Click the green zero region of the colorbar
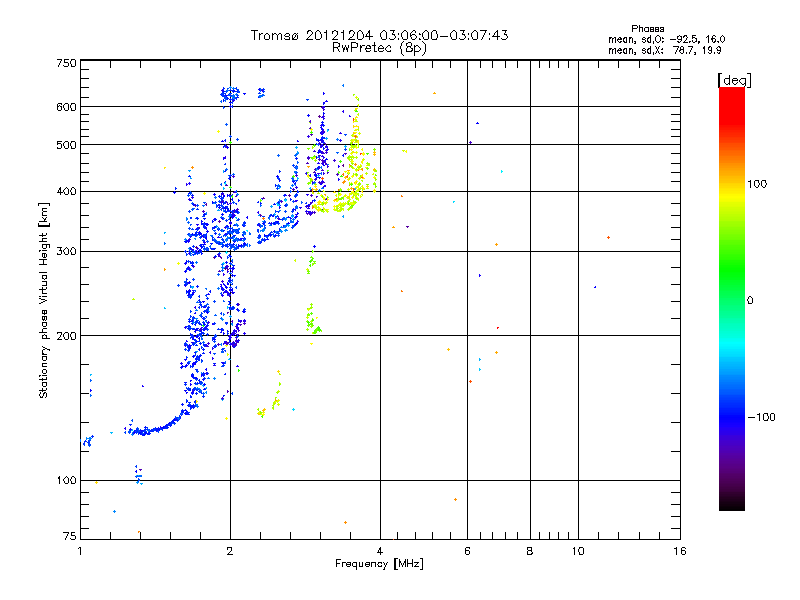 pos(732,299)
